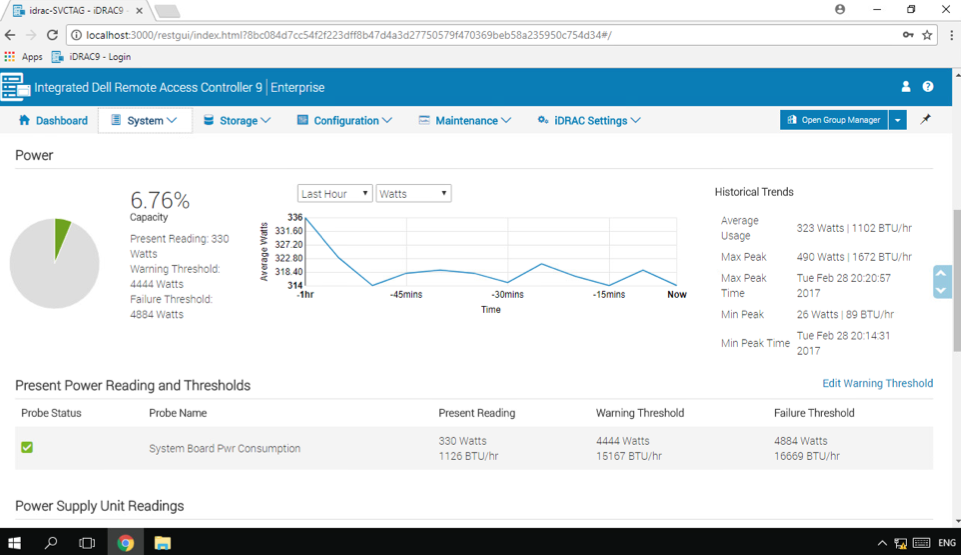Click the Open Group Manager button
Screen dimensions: 961x555
[x=834, y=120]
